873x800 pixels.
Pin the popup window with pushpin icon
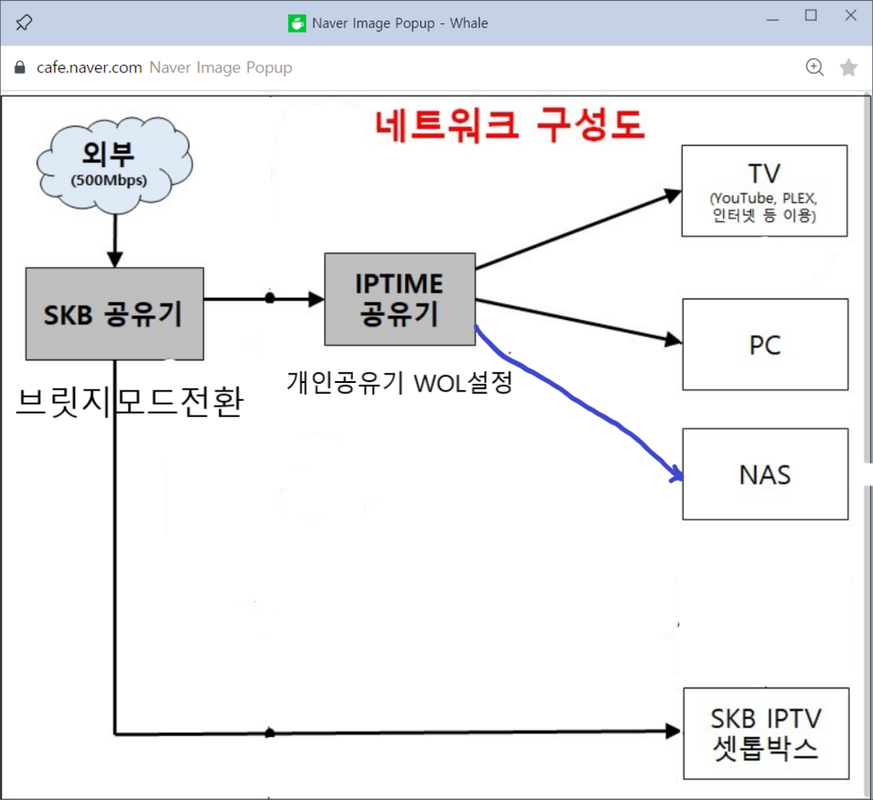coord(23,23)
